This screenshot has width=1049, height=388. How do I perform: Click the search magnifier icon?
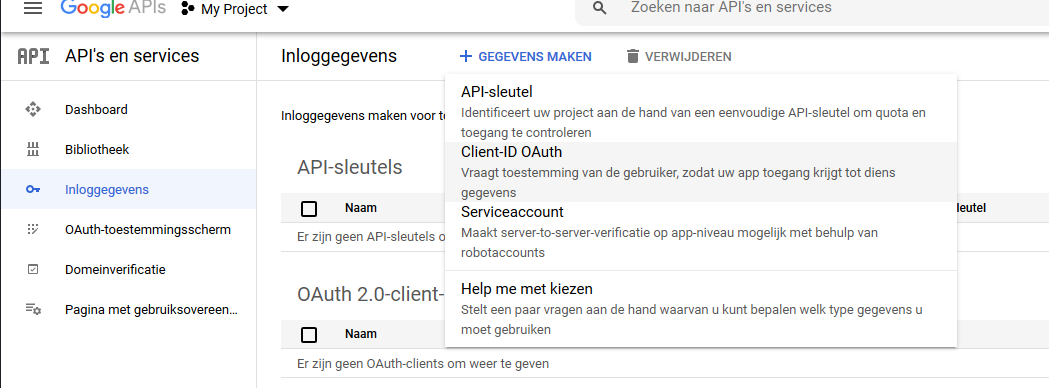coord(600,8)
